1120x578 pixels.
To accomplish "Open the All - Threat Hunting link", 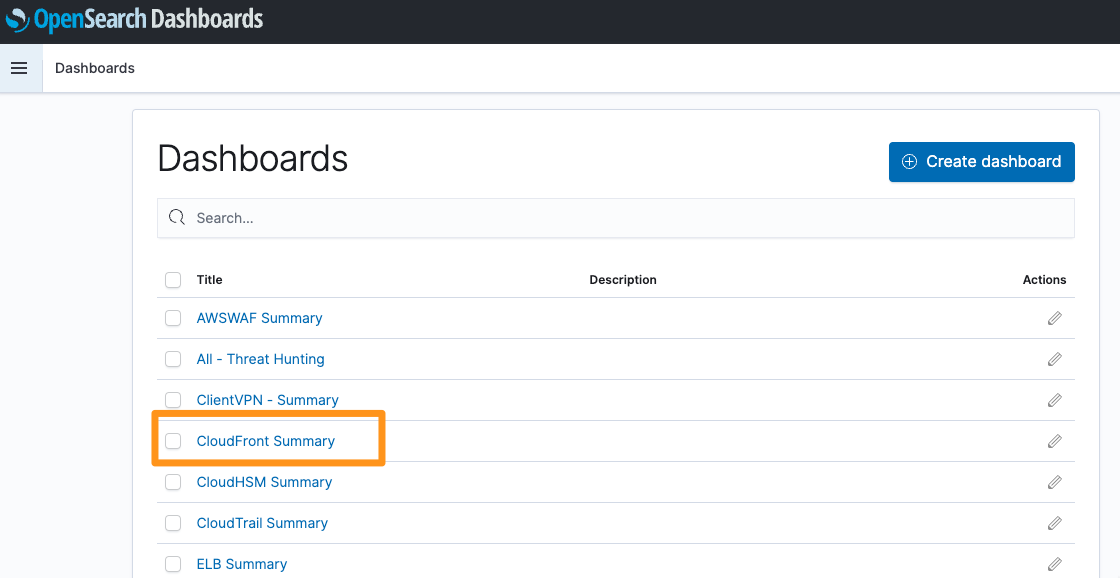I will click(x=261, y=359).
